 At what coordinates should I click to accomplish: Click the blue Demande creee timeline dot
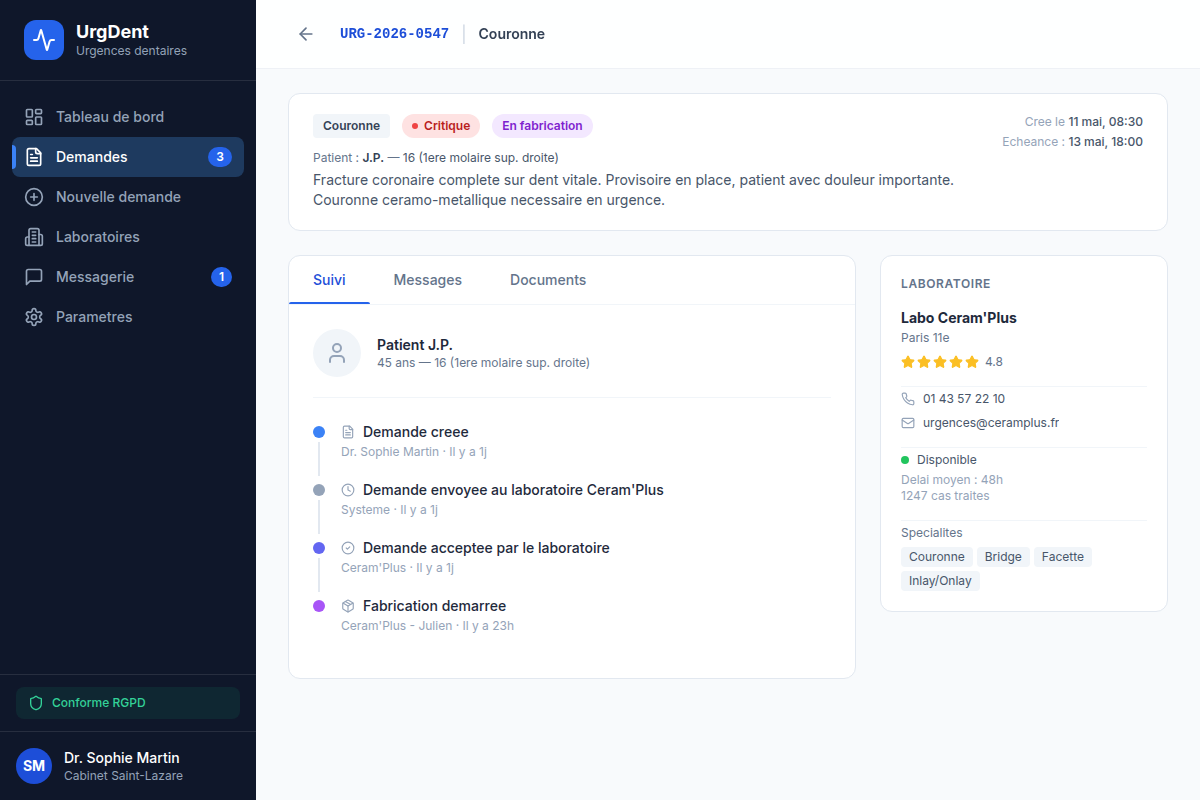[319, 432]
